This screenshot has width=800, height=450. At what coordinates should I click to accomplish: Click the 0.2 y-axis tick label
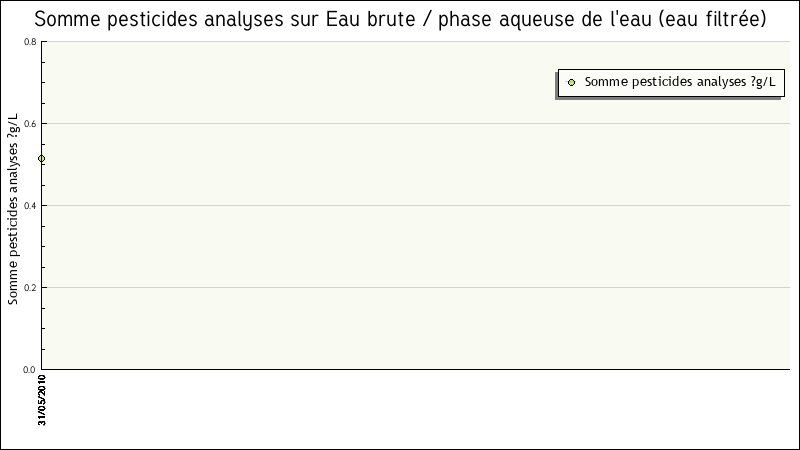click(x=29, y=288)
